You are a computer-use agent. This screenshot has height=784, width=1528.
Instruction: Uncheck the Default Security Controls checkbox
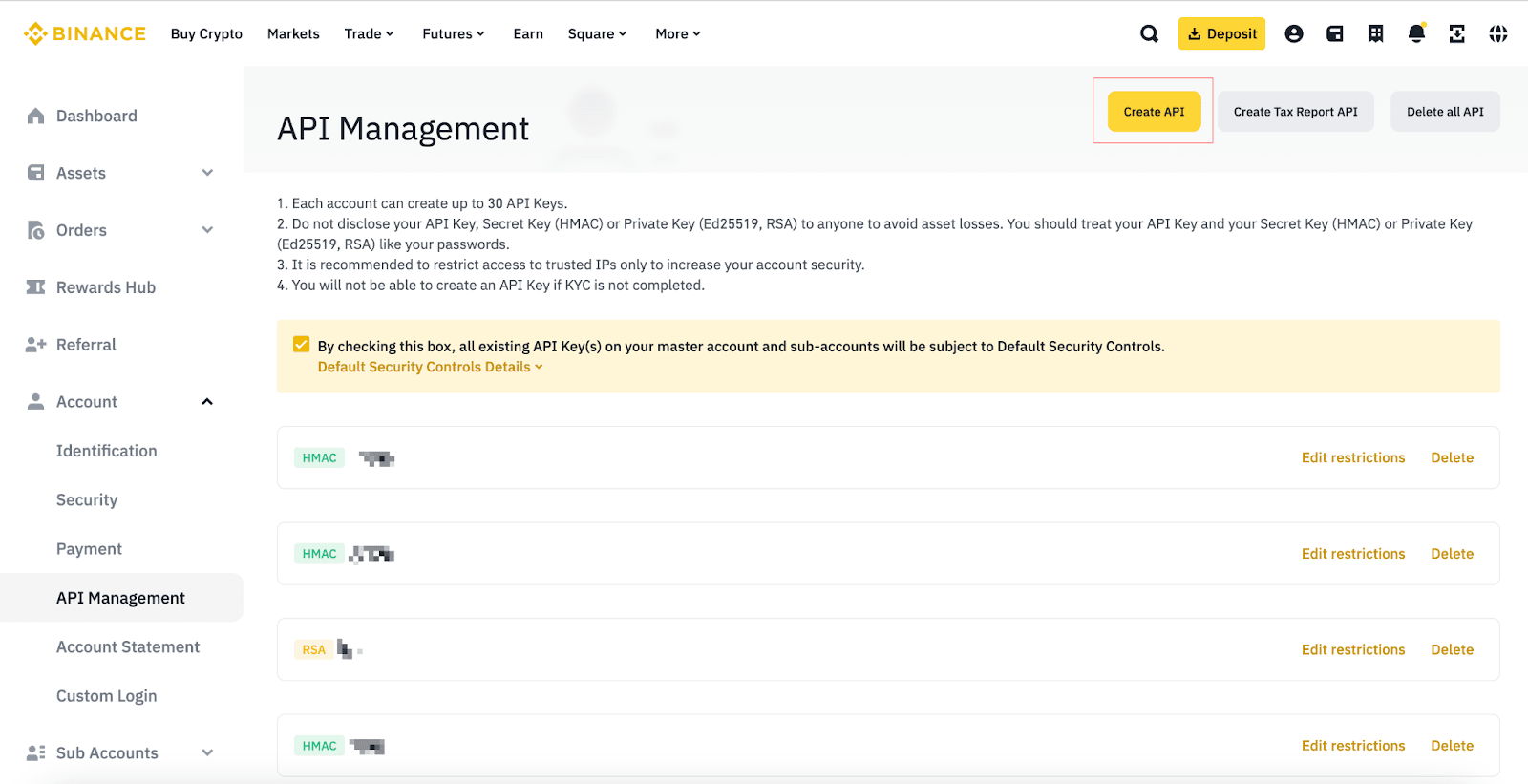coord(302,345)
